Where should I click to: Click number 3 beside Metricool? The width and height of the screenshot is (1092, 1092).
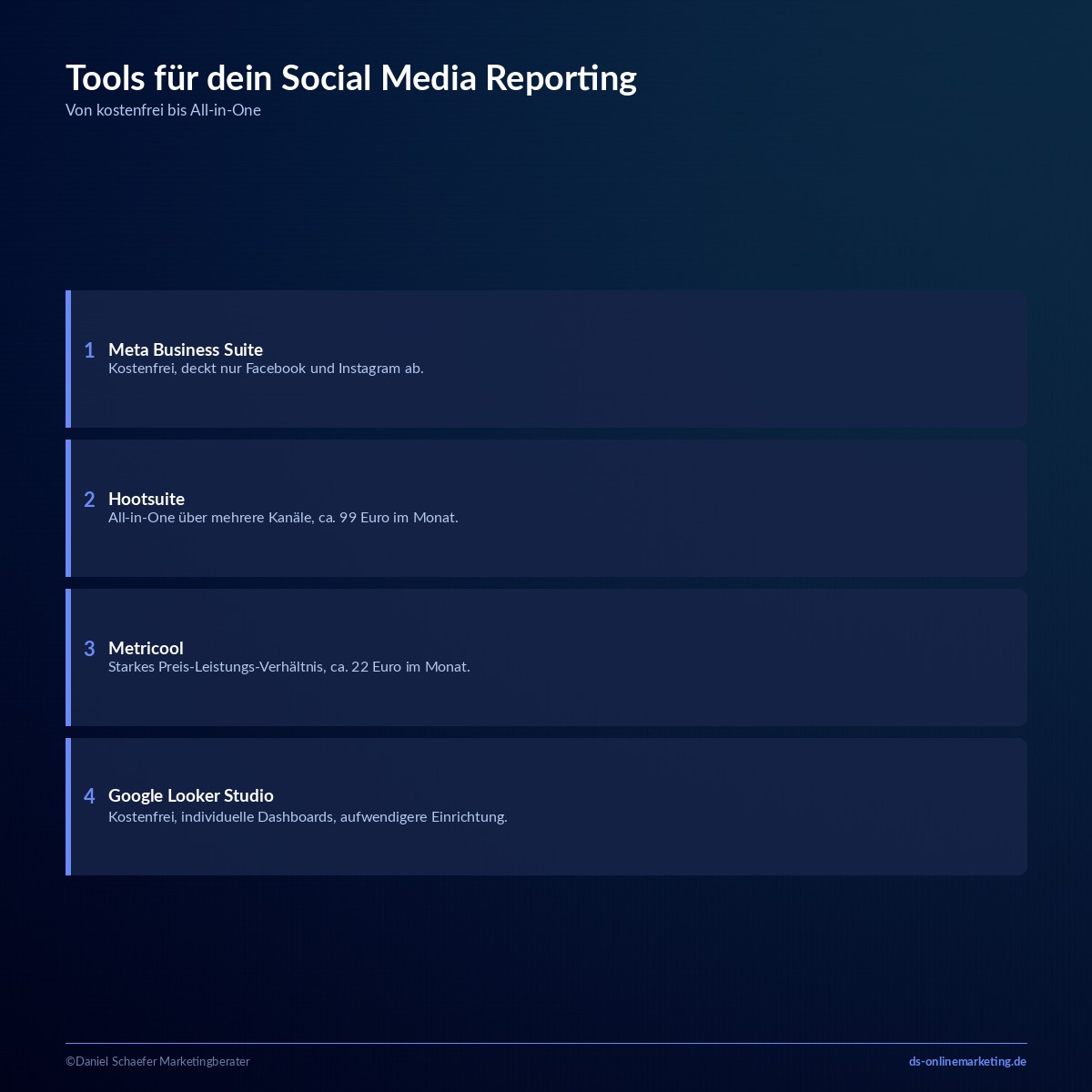[x=89, y=649]
